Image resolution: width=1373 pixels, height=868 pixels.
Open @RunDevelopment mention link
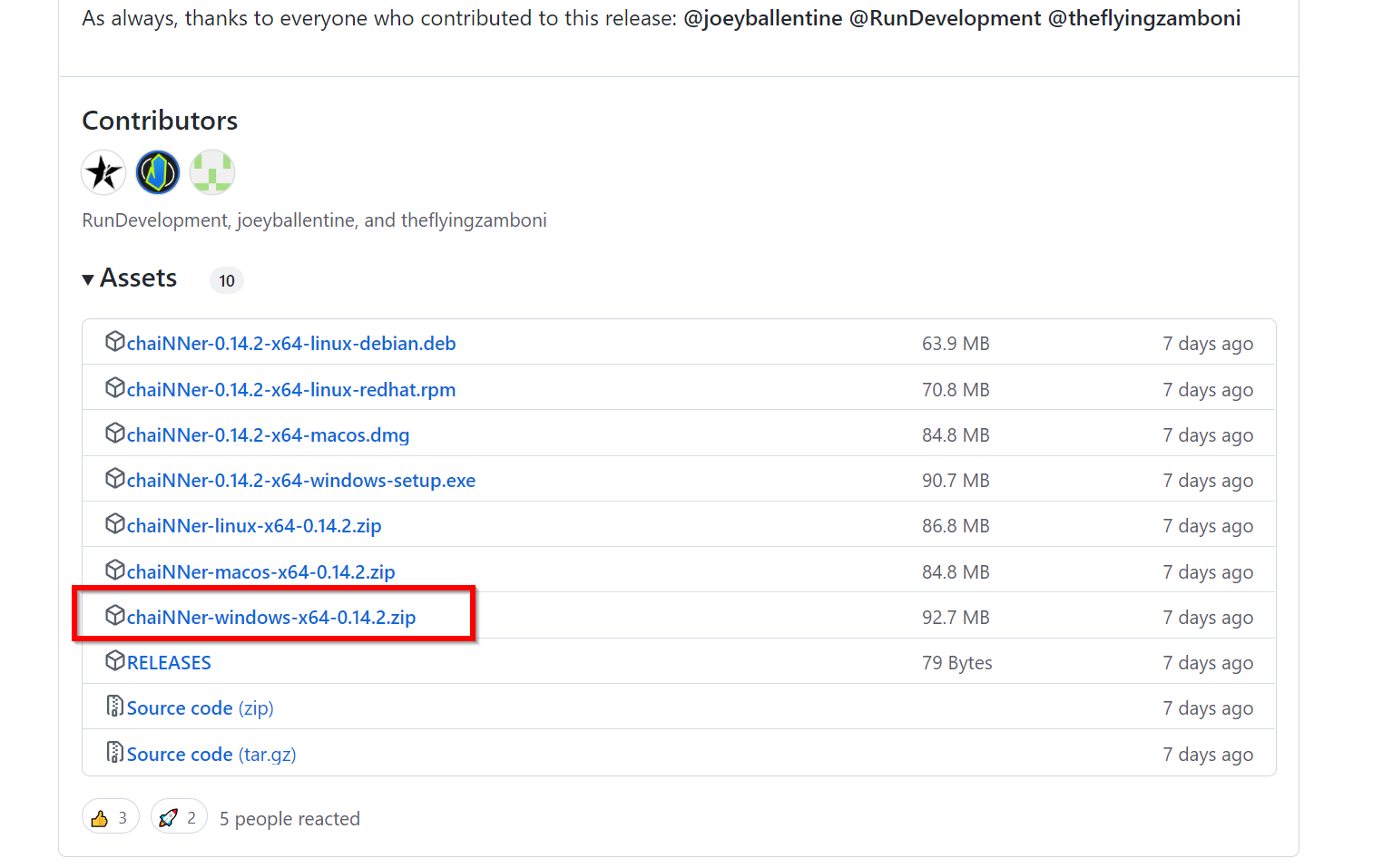(x=946, y=18)
